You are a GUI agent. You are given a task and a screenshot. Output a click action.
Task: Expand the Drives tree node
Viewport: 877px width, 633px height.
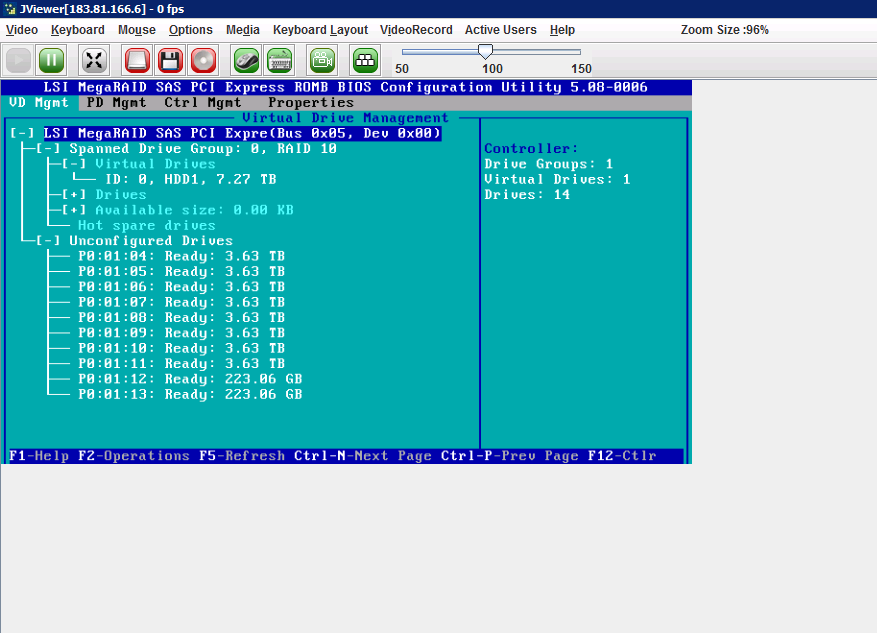[74, 195]
